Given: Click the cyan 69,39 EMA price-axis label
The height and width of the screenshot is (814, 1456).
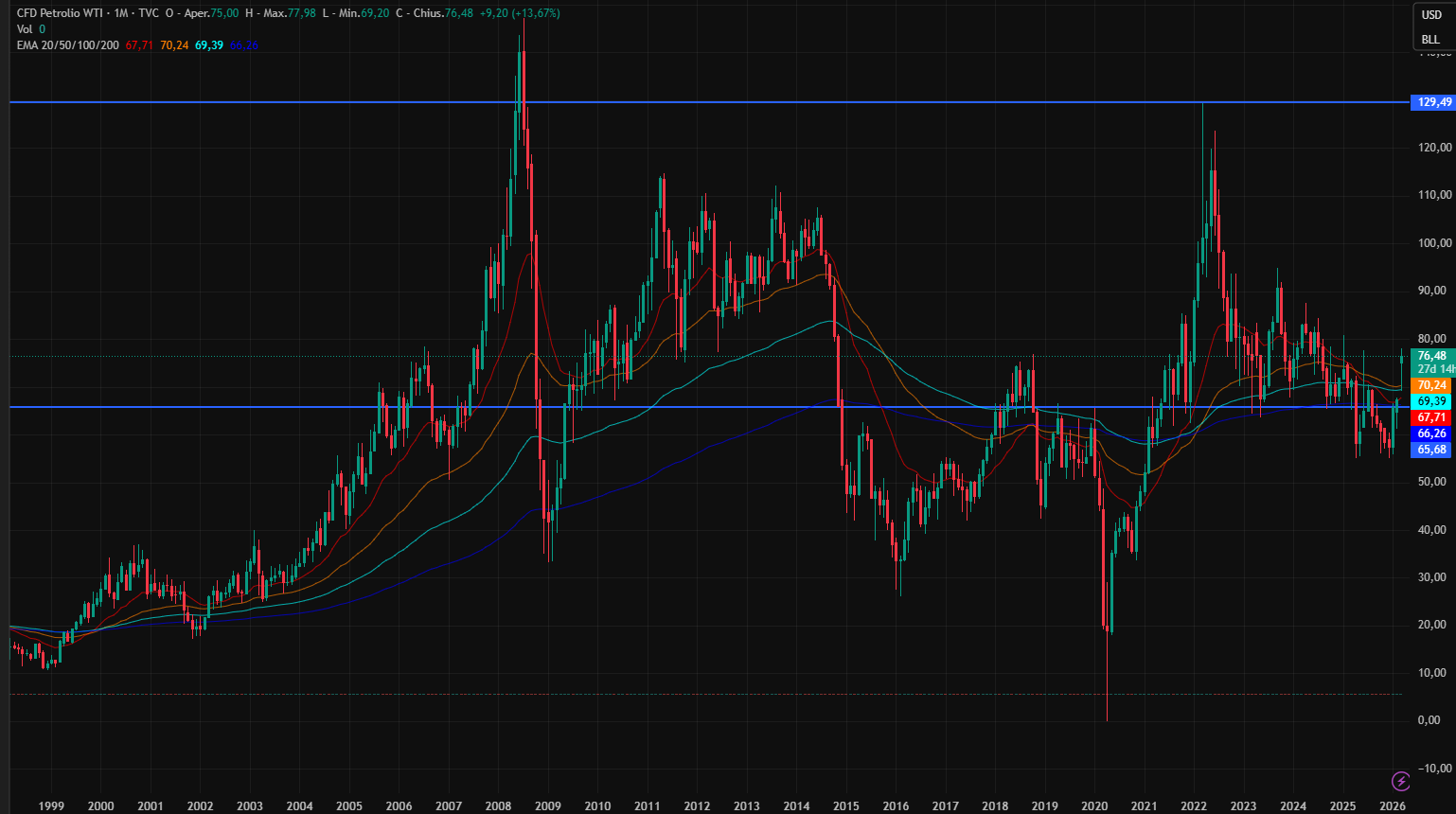Looking at the screenshot, I should [1431, 401].
